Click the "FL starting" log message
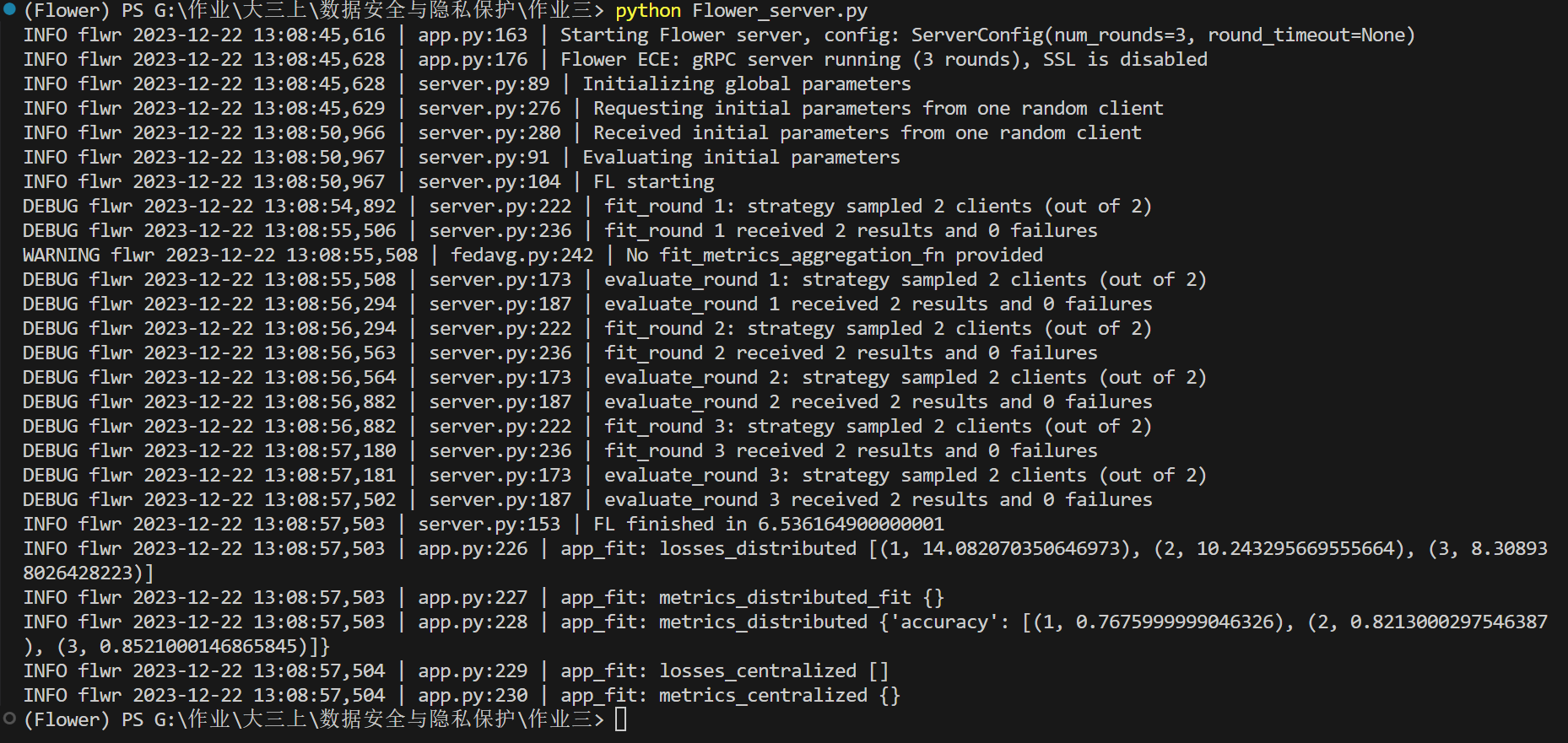 [x=653, y=182]
